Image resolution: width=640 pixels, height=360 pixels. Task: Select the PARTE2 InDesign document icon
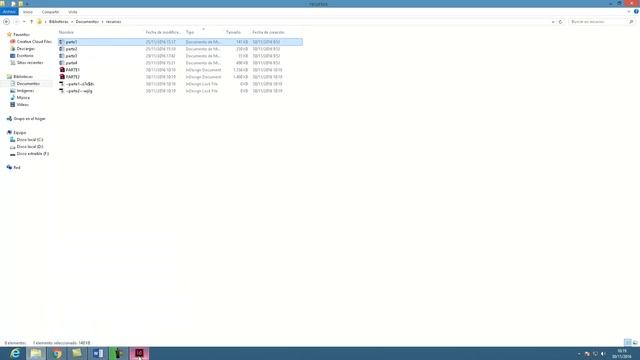tap(62, 77)
